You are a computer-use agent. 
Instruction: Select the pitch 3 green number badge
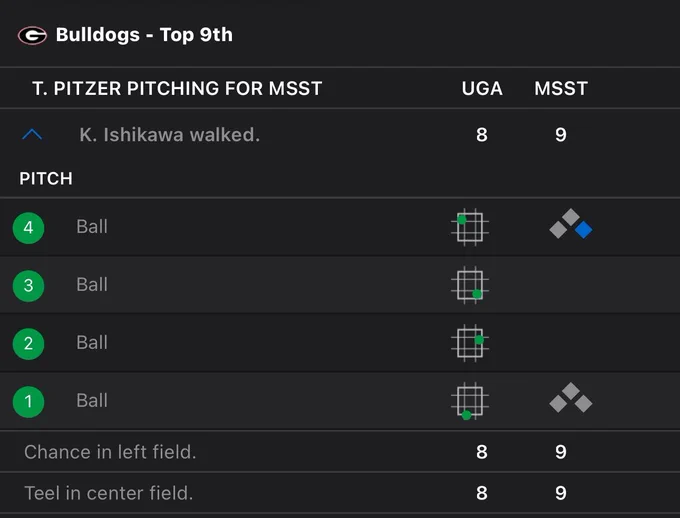coord(29,285)
